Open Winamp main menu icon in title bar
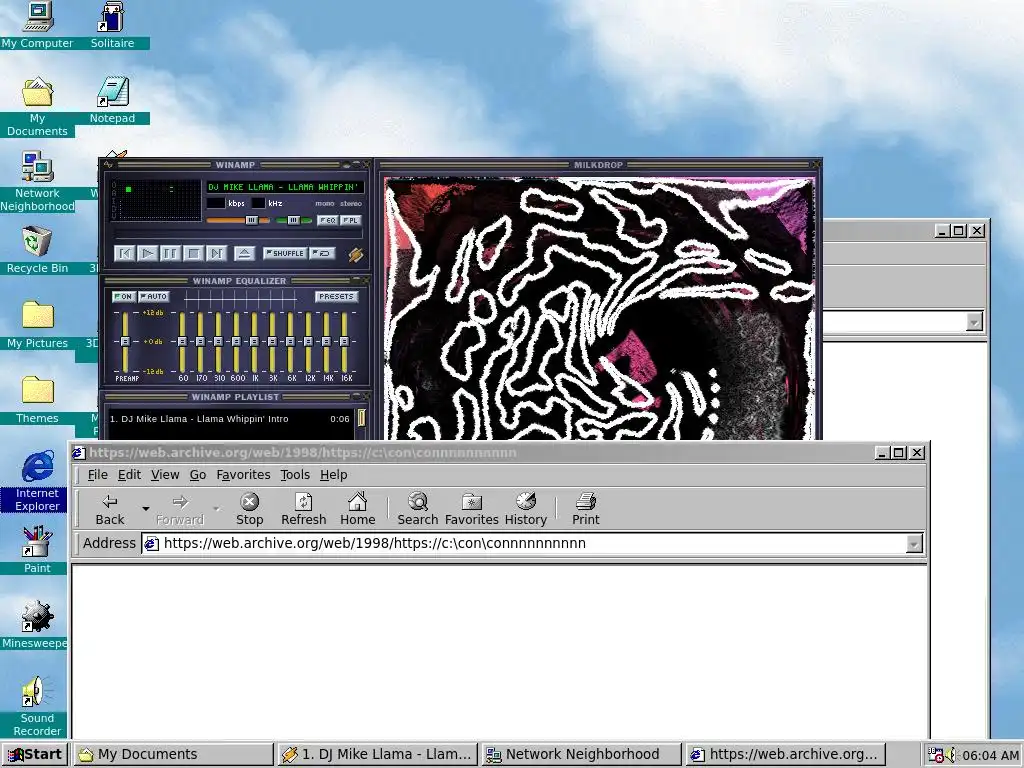 coord(108,165)
